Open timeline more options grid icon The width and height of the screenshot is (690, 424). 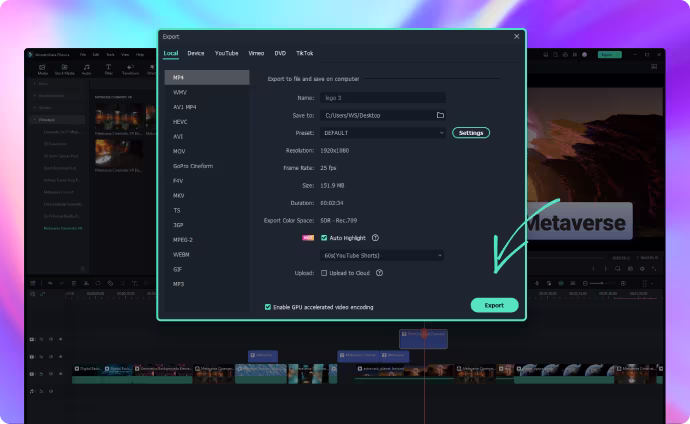pyautogui.click(x=645, y=284)
